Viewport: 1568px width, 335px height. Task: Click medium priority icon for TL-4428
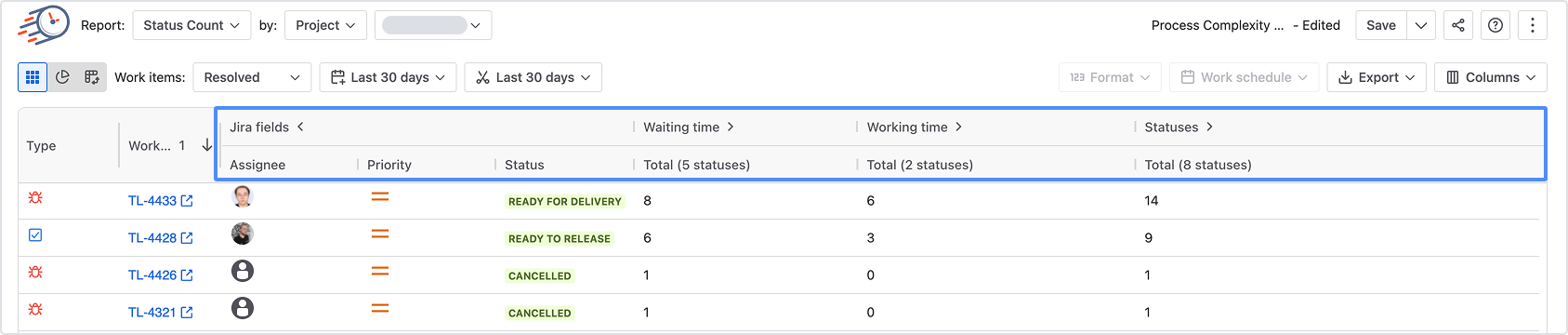coord(380,234)
